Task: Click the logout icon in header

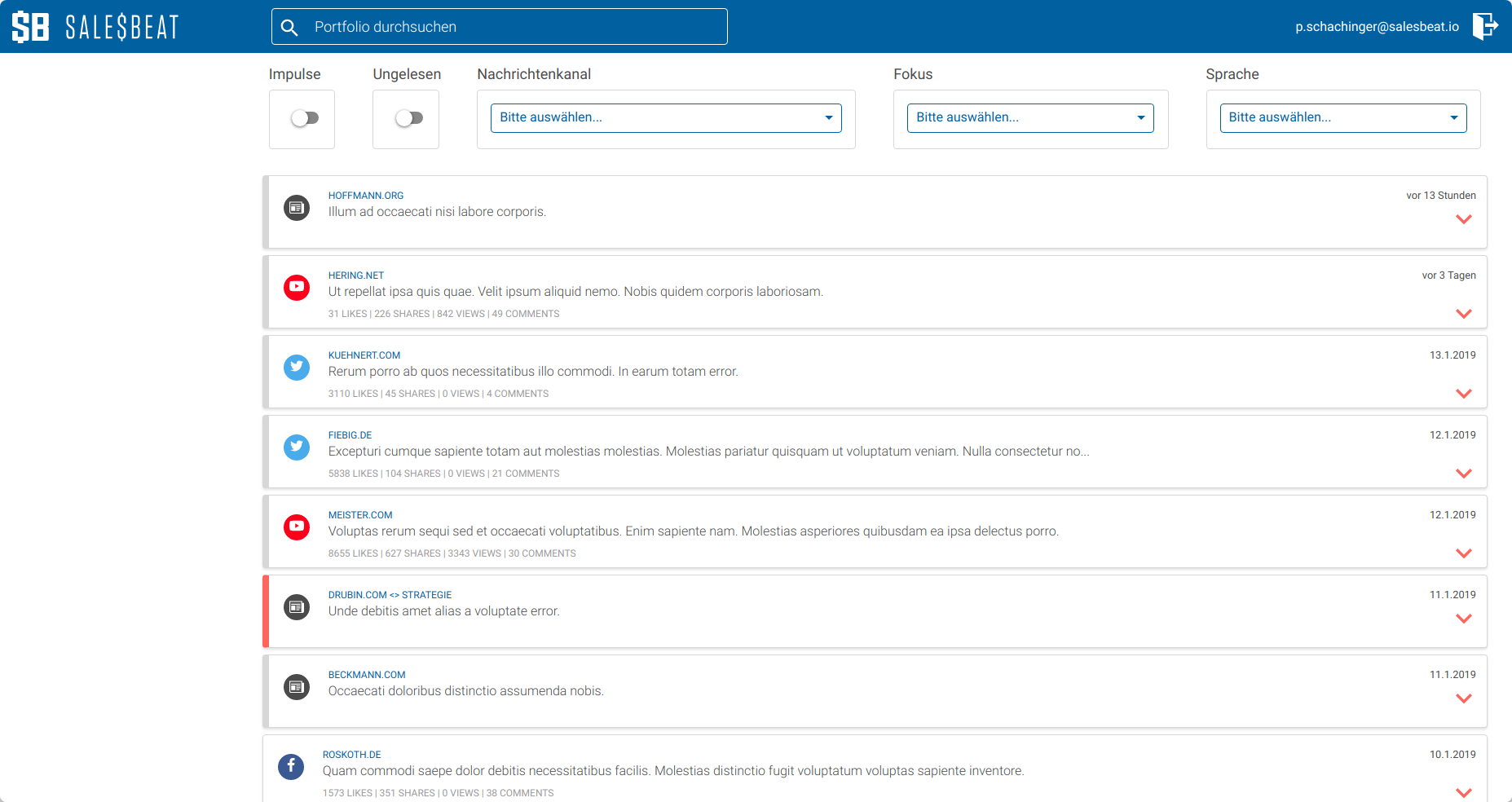Action: [x=1484, y=26]
